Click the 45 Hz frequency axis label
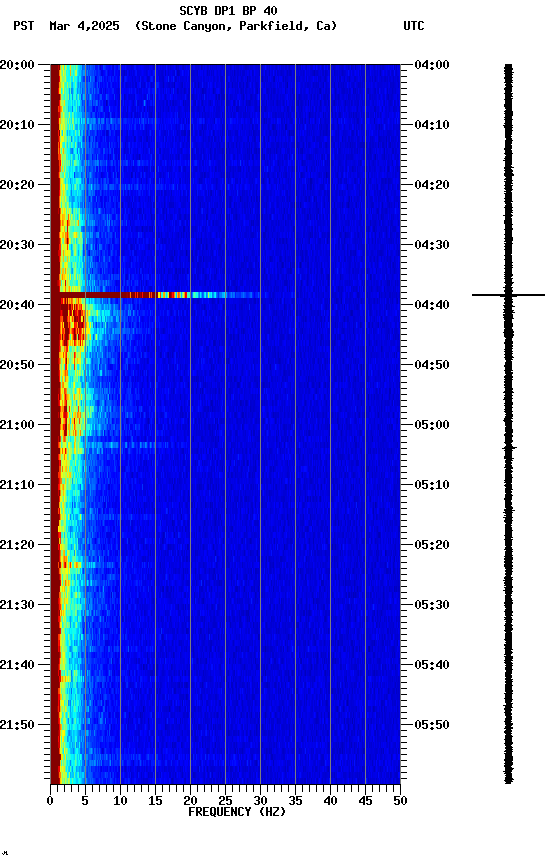Screen dimensions: 552x864 pyautogui.click(x=365, y=802)
